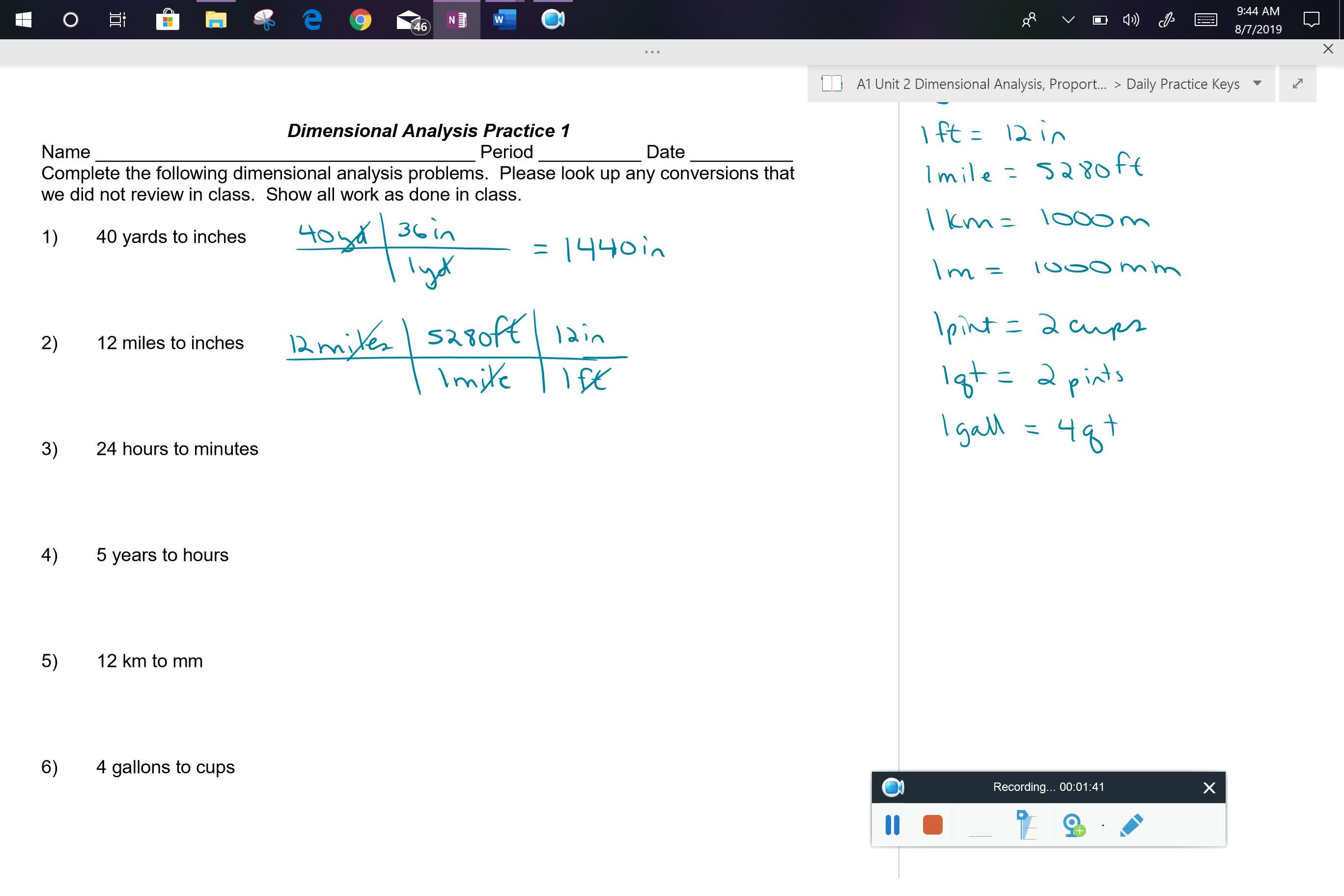Screen dimensions: 1344x896
Task: Toggle the taskbar notification area
Action: point(1066,20)
